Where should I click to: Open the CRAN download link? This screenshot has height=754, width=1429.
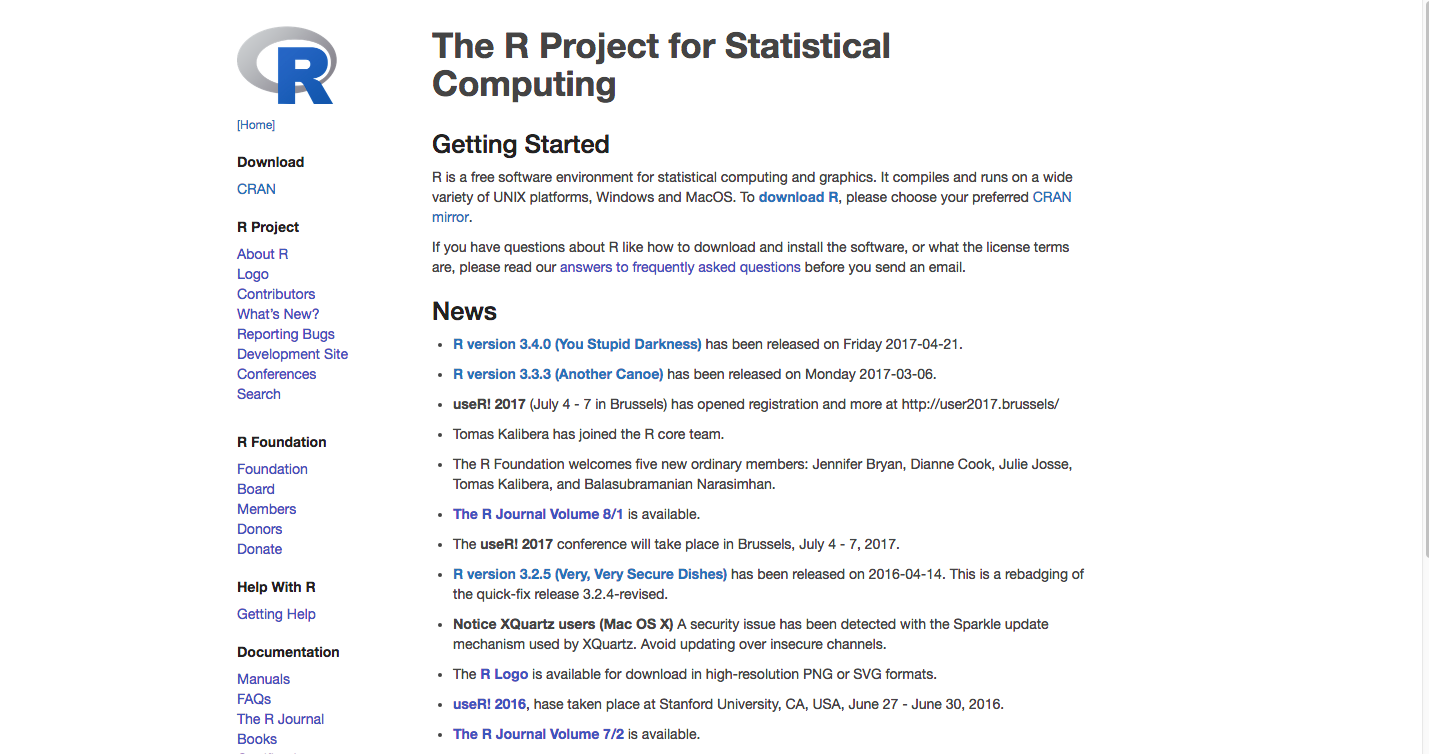[x=256, y=189]
